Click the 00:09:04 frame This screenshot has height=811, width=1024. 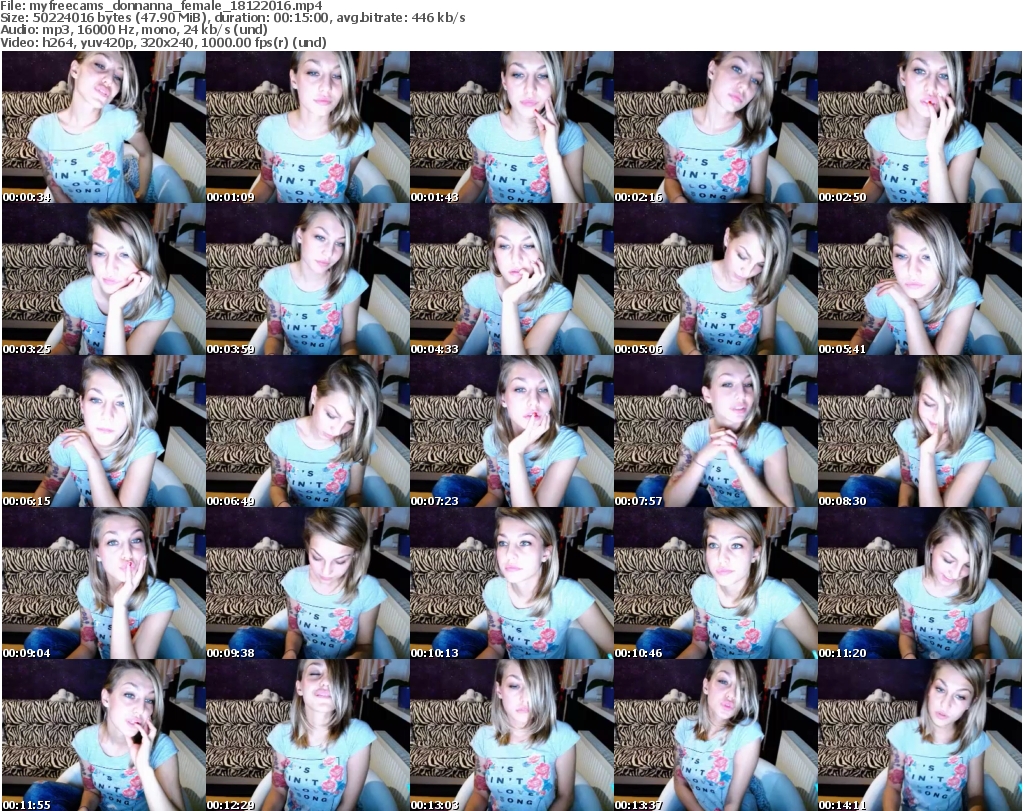click(x=103, y=584)
